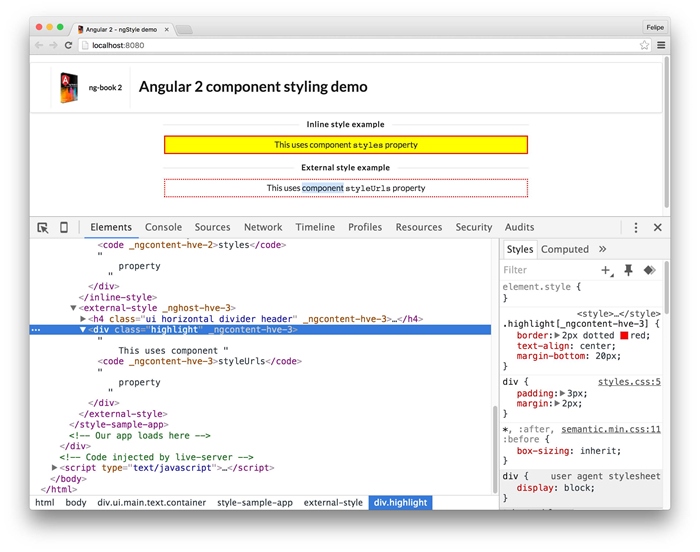The height and width of the screenshot is (552, 700).
Task: Show more tabs with the Styles chevron
Action: tap(602, 249)
